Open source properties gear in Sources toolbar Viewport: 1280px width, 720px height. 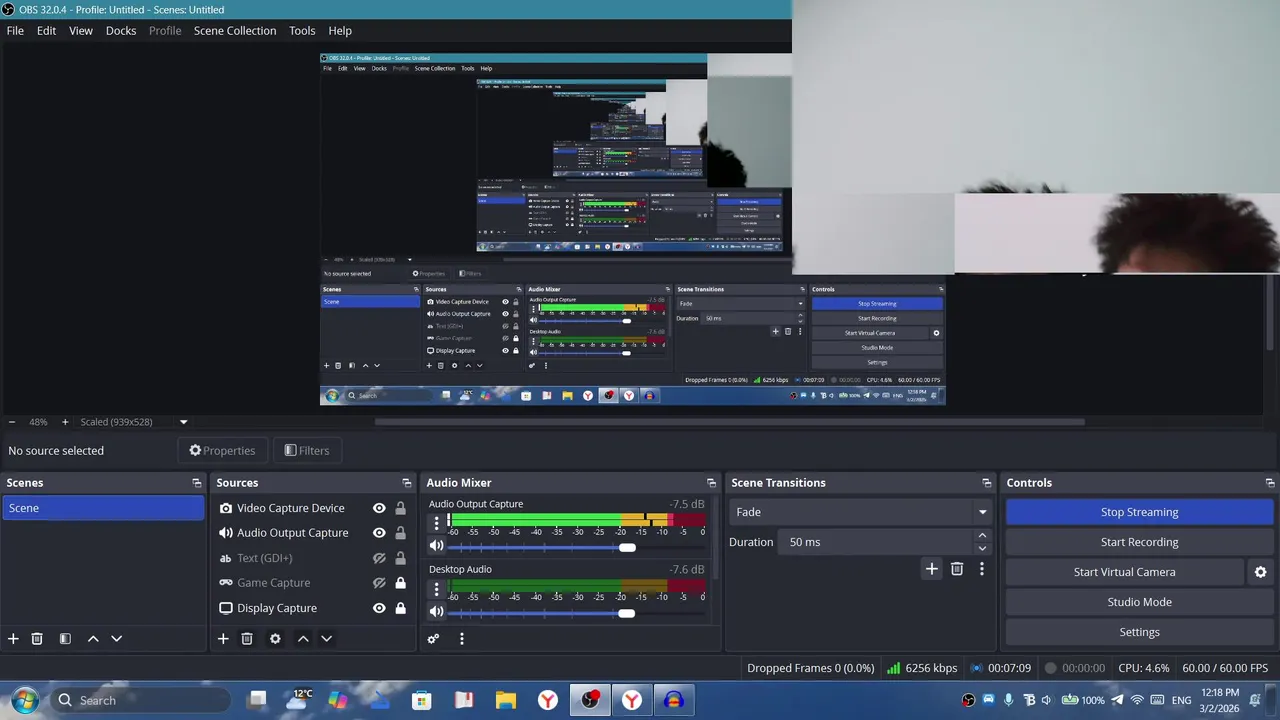coord(275,639)
